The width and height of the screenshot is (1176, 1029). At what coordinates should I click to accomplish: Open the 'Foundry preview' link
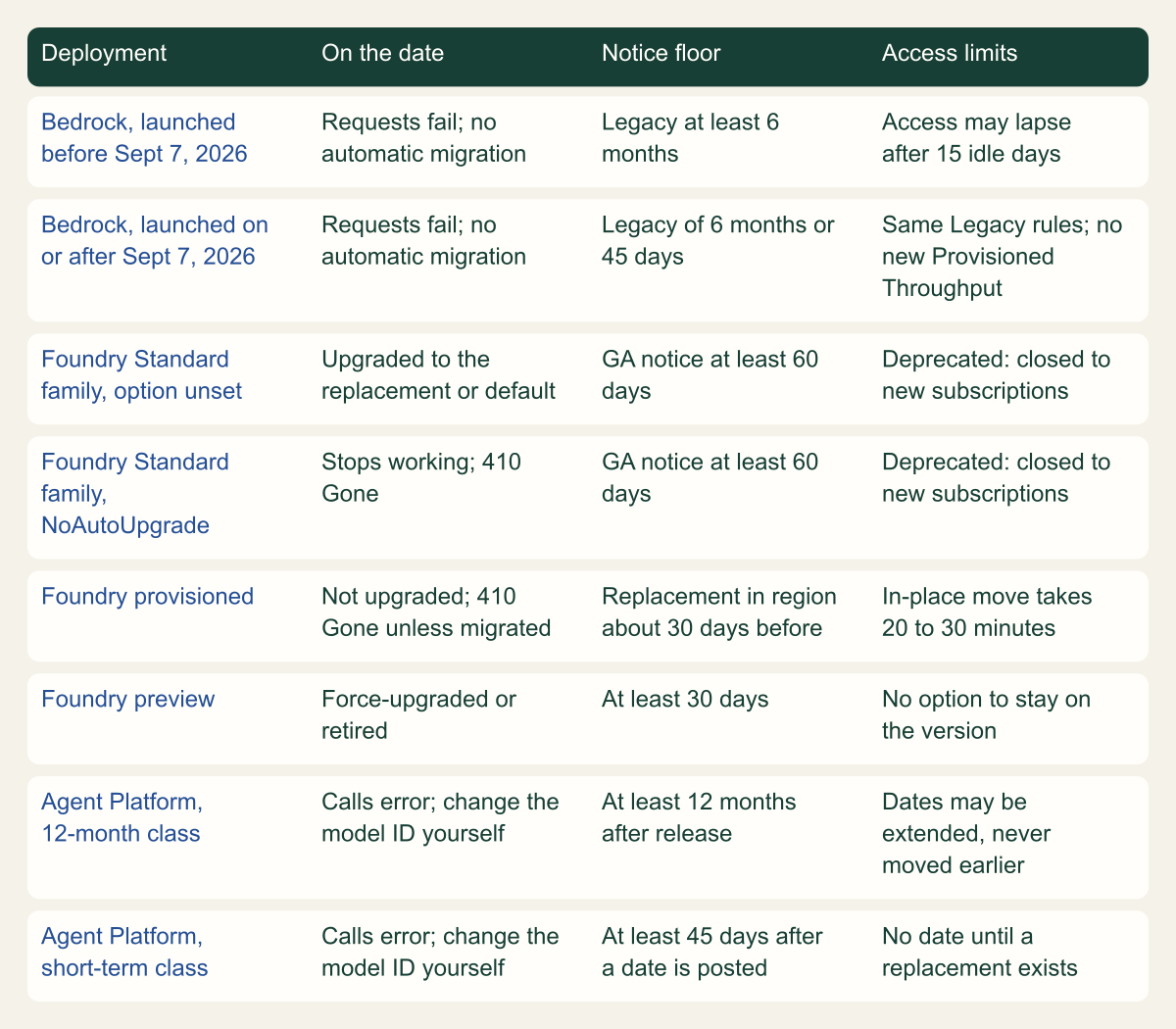pos(127,700)
